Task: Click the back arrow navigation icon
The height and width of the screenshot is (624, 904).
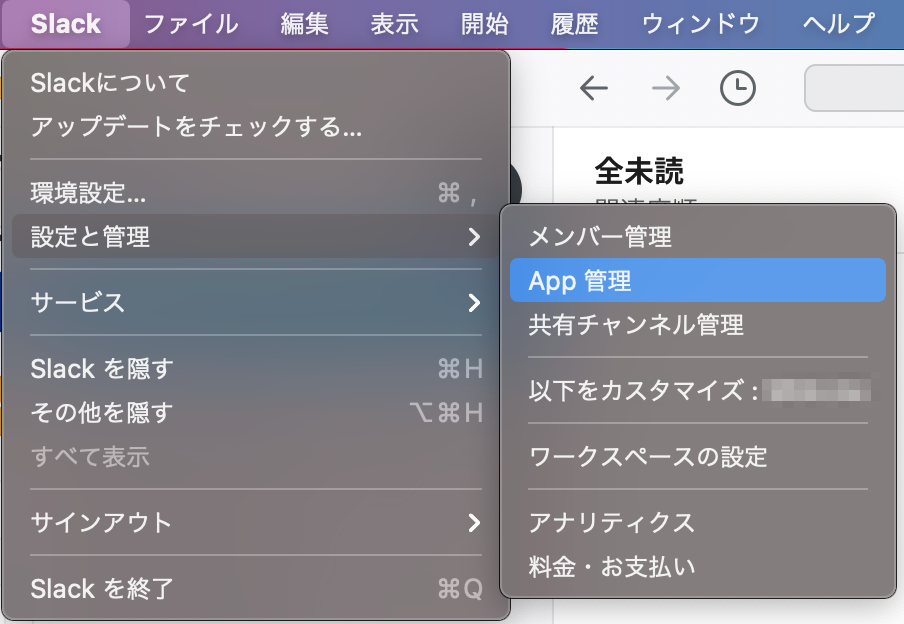Action: 594,88
